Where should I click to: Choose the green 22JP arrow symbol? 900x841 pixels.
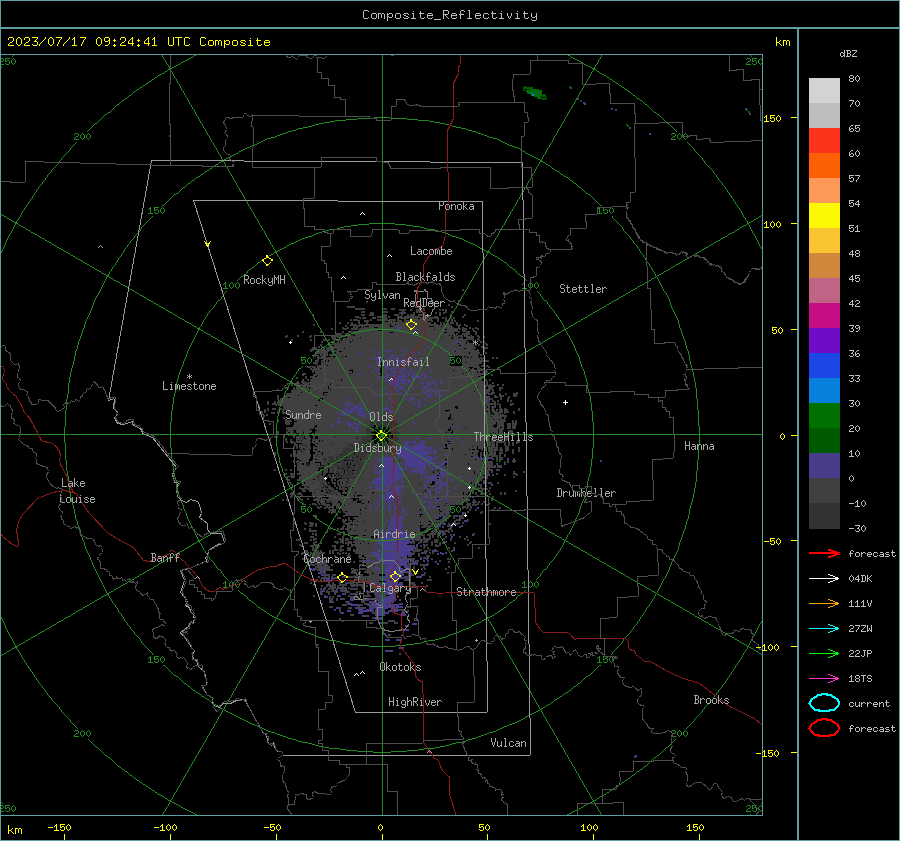click(824, 653)
